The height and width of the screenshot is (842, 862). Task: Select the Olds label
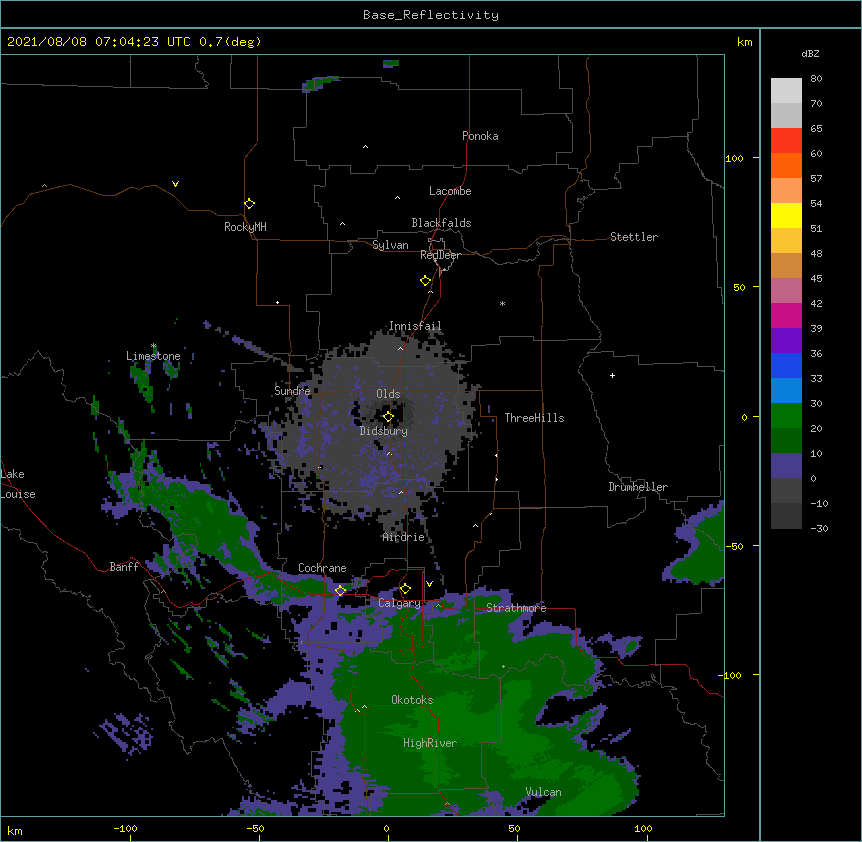(388, 394)
